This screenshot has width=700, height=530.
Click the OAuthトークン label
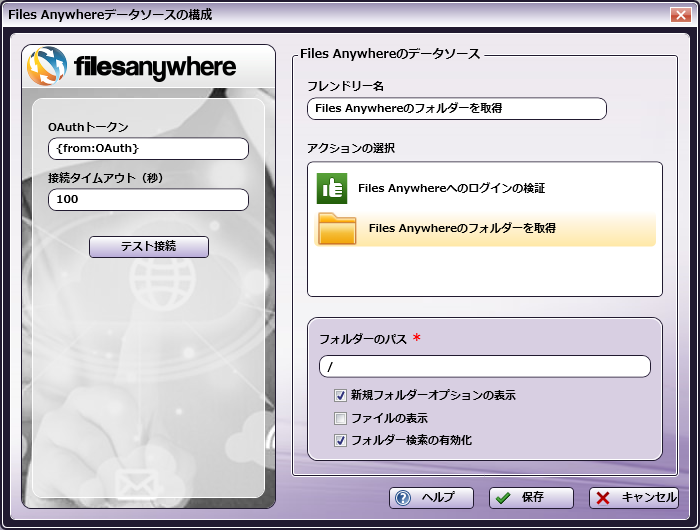click(x=88, y=127)
